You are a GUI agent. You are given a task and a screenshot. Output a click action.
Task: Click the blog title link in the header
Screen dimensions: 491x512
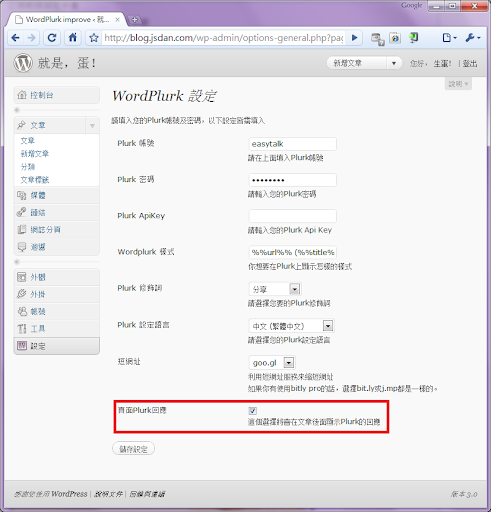tap(67, 63)
